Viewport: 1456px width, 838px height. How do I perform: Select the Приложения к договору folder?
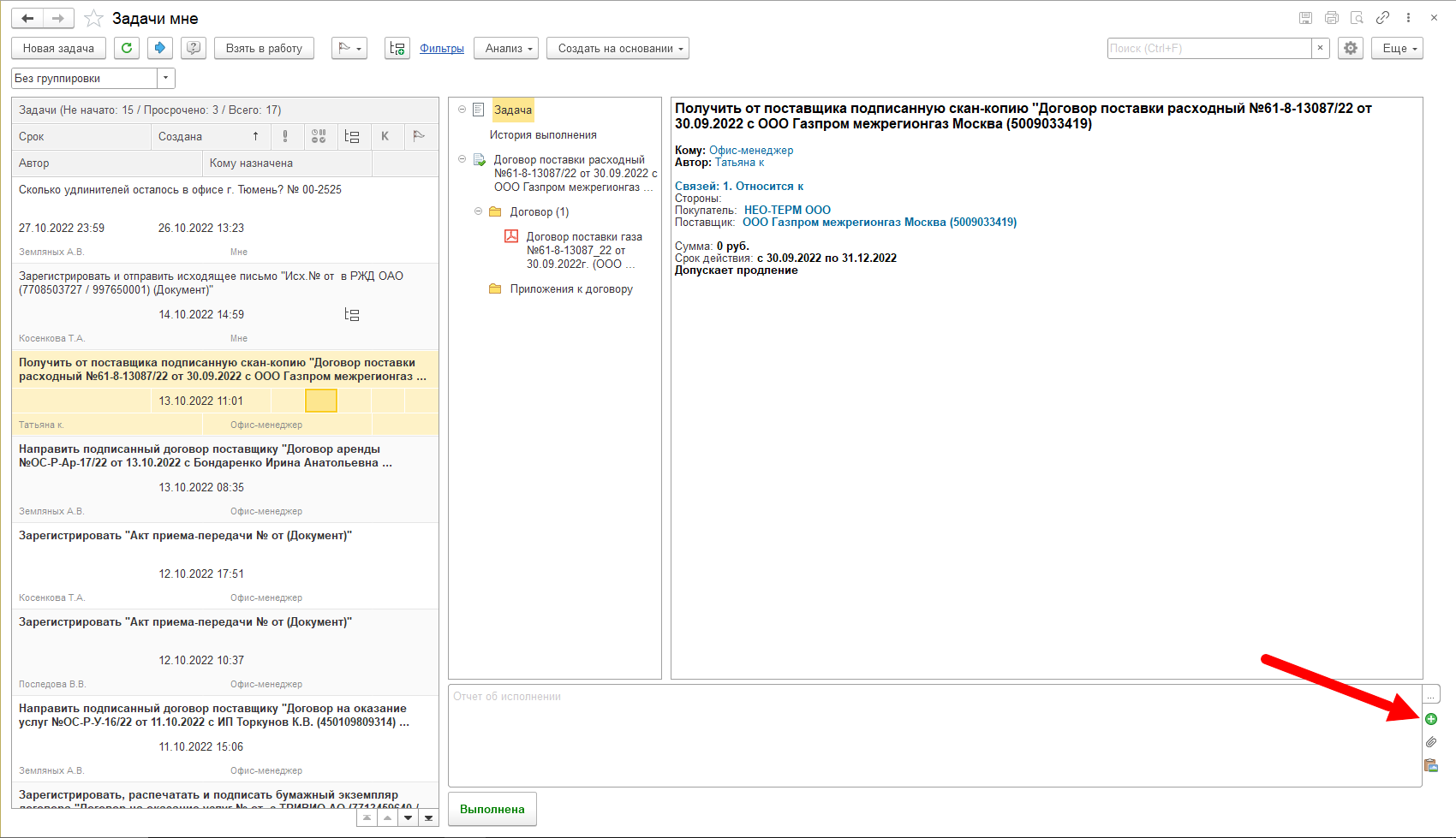[x=571, y=288]
